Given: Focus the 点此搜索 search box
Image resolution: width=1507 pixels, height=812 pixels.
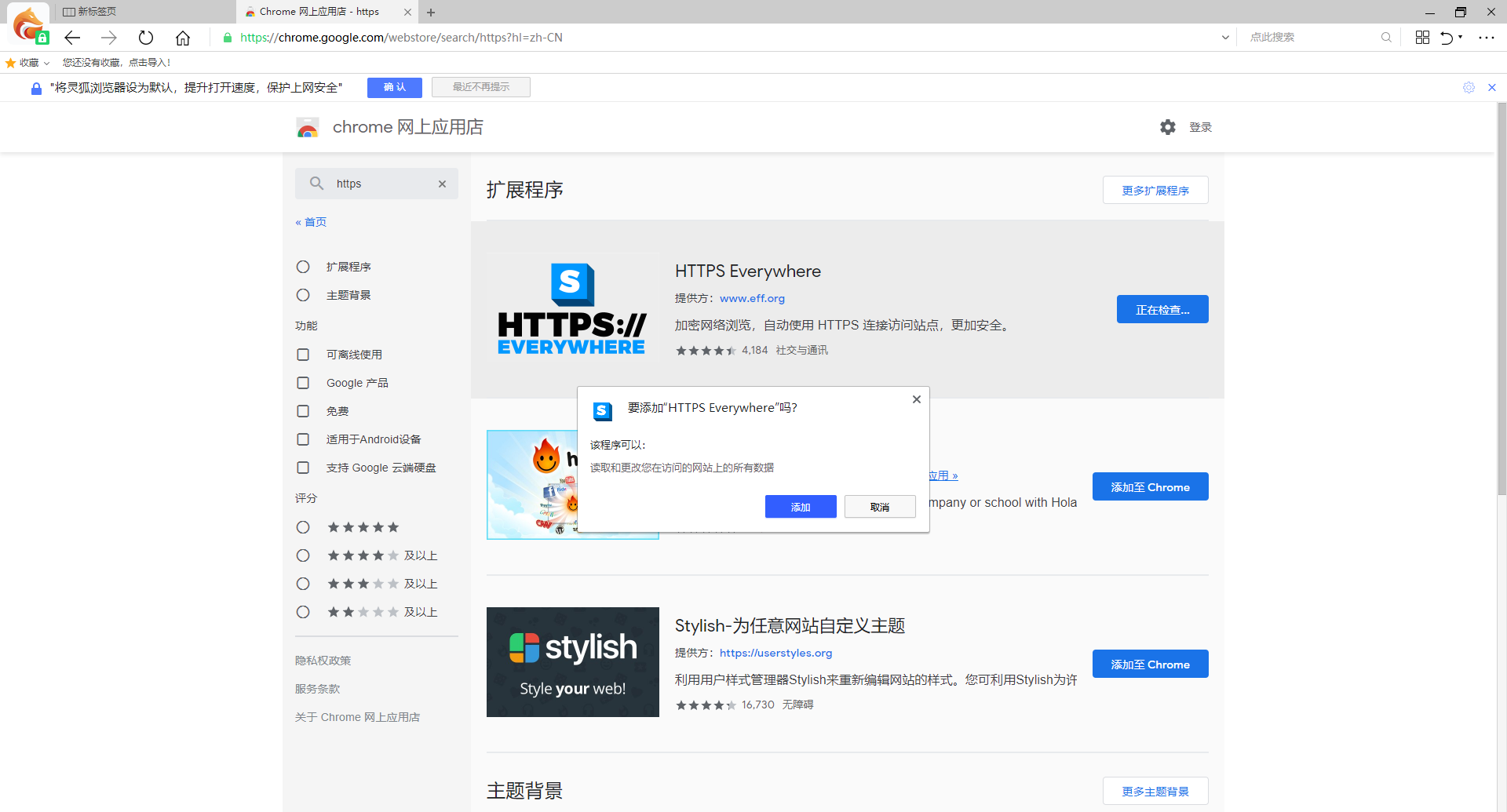Looking at the screenshot, I should coord(1311,38).
